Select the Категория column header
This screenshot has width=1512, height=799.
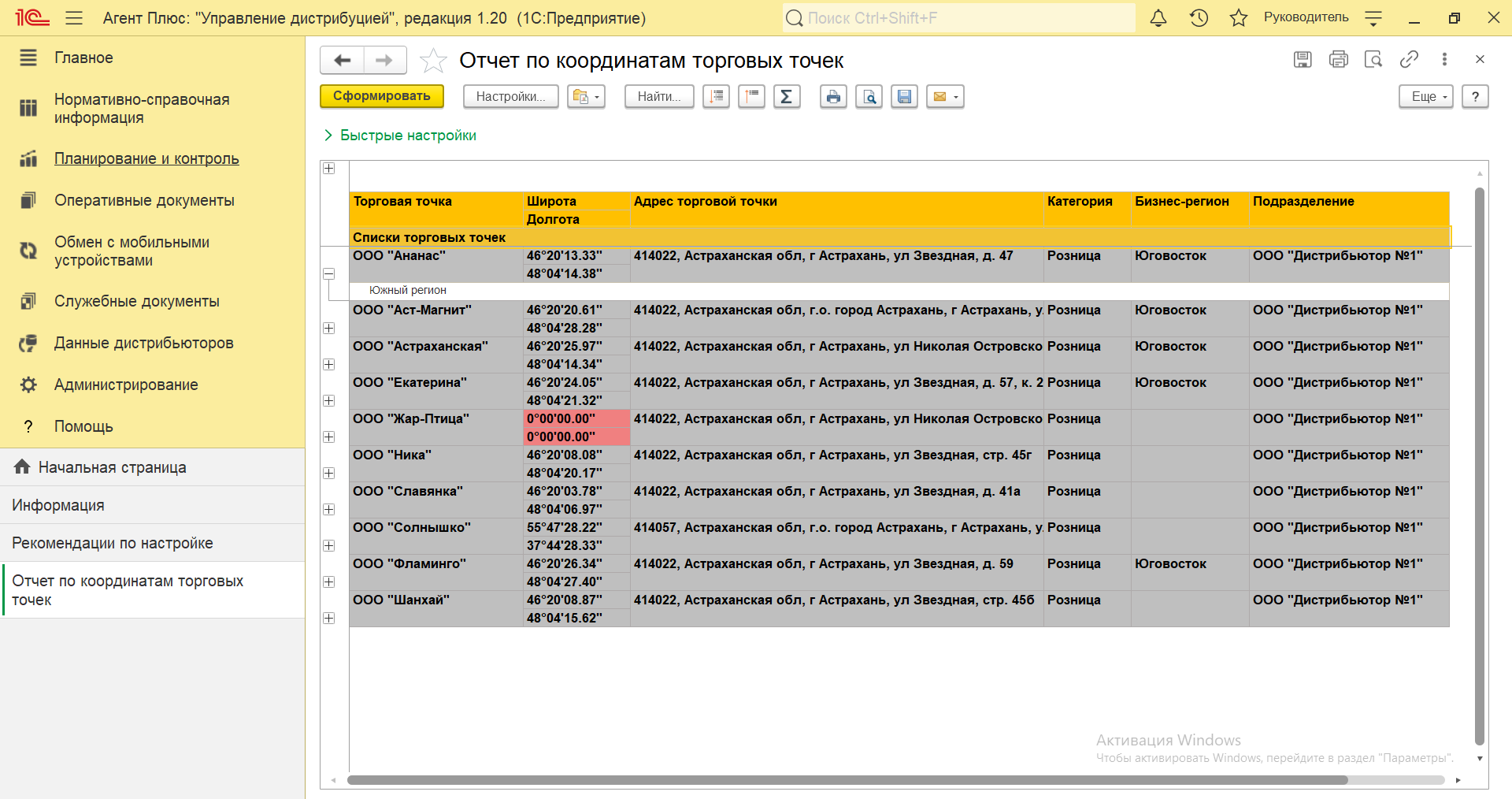tap(1088, 210)
